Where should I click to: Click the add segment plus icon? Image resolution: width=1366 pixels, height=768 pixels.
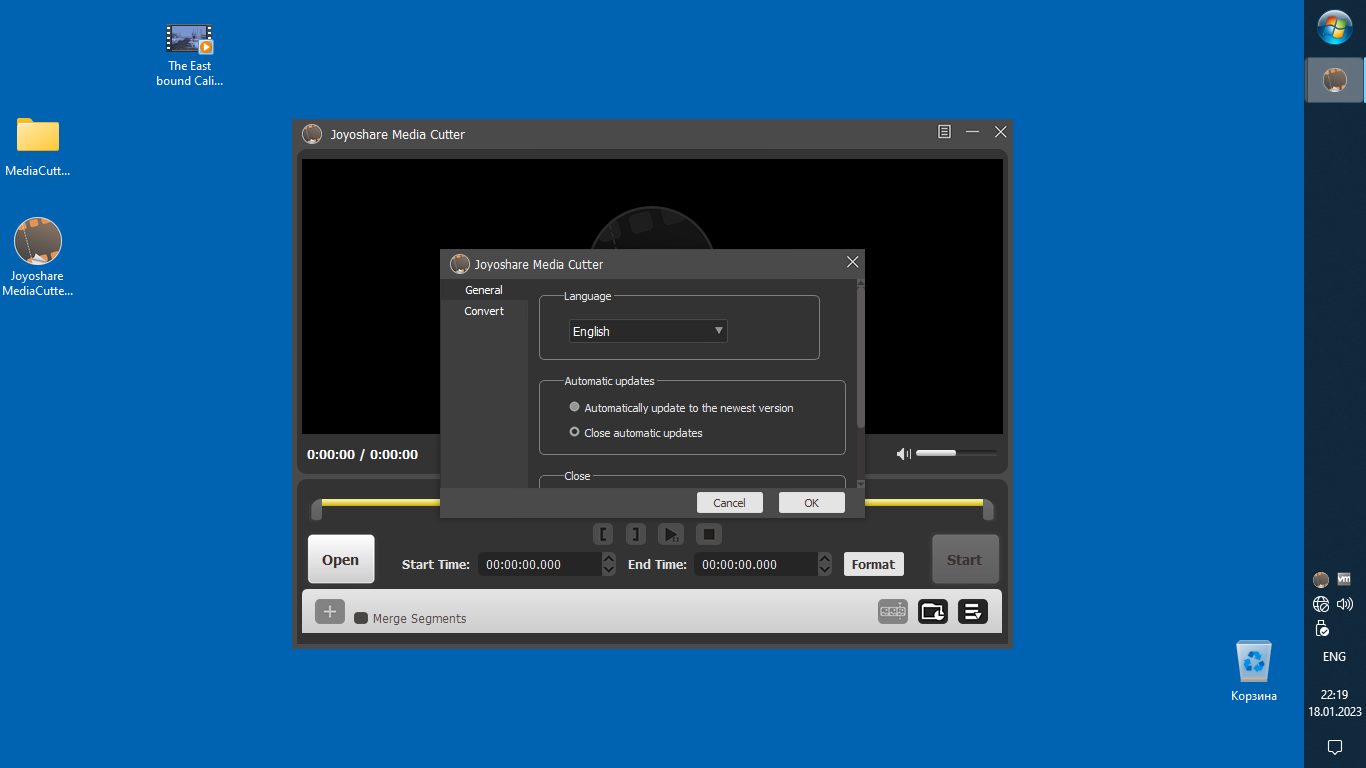point(330,612)
